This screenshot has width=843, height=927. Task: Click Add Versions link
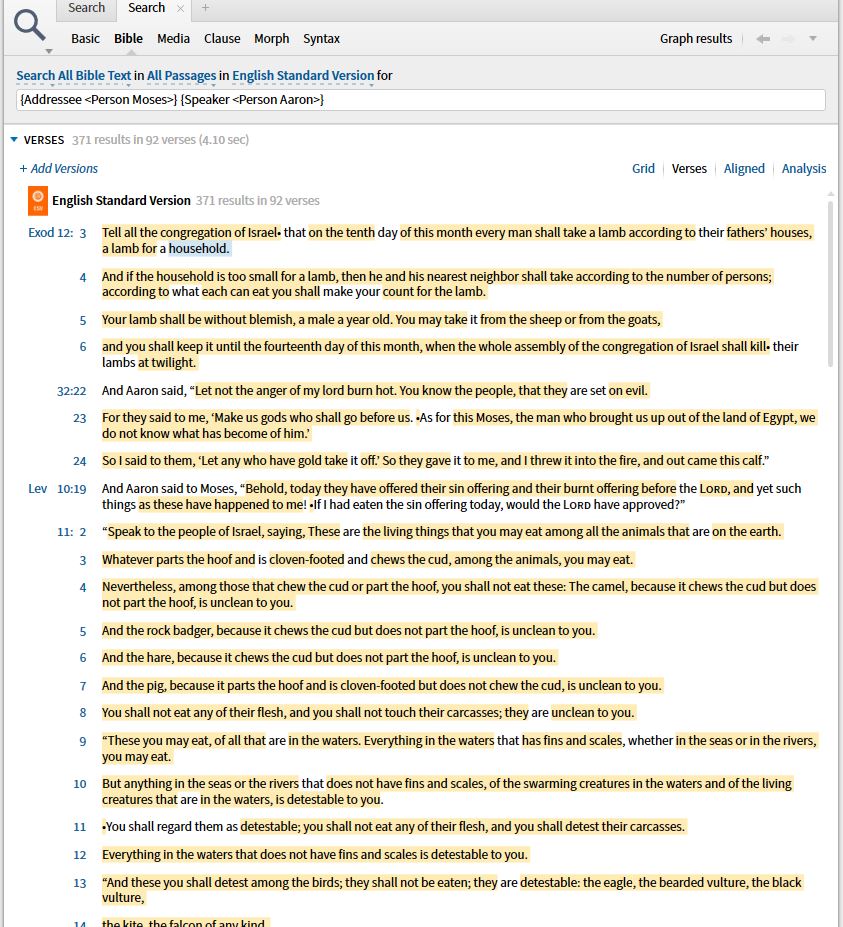59,168
